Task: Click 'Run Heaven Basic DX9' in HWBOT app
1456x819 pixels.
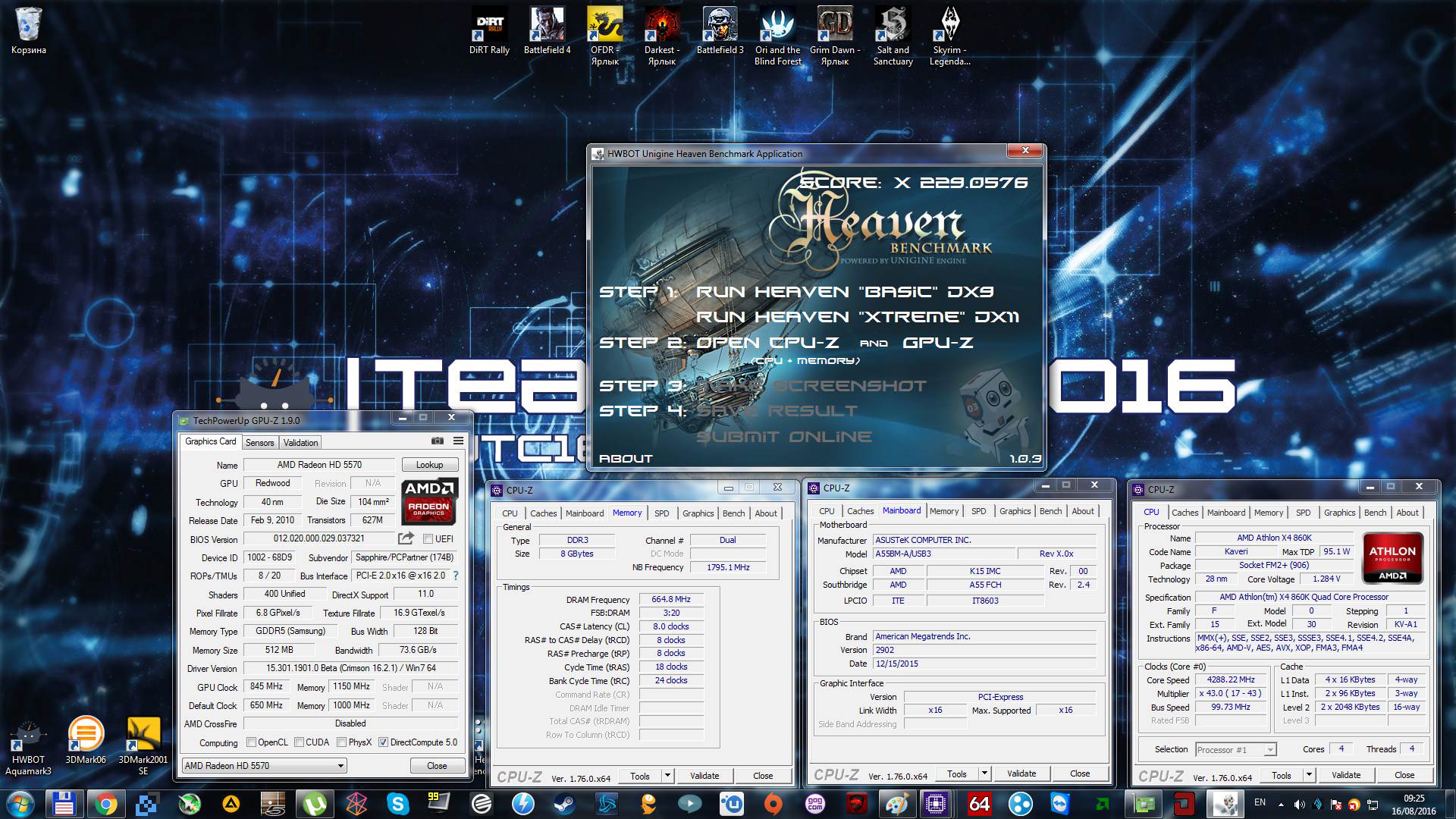Action: point(845,292)
